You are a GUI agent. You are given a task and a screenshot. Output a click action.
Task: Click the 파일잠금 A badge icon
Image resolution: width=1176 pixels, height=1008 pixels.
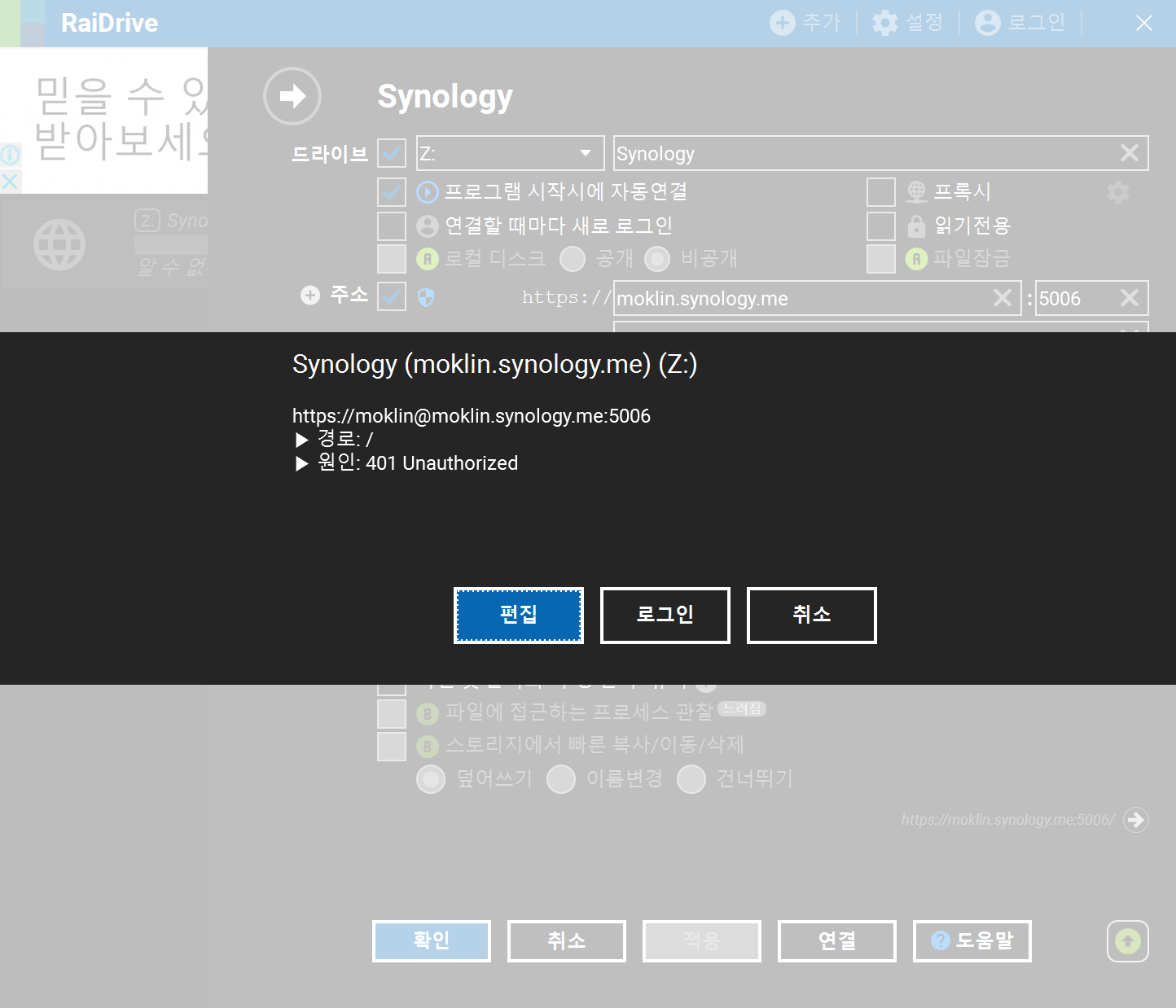pos(916,259)
